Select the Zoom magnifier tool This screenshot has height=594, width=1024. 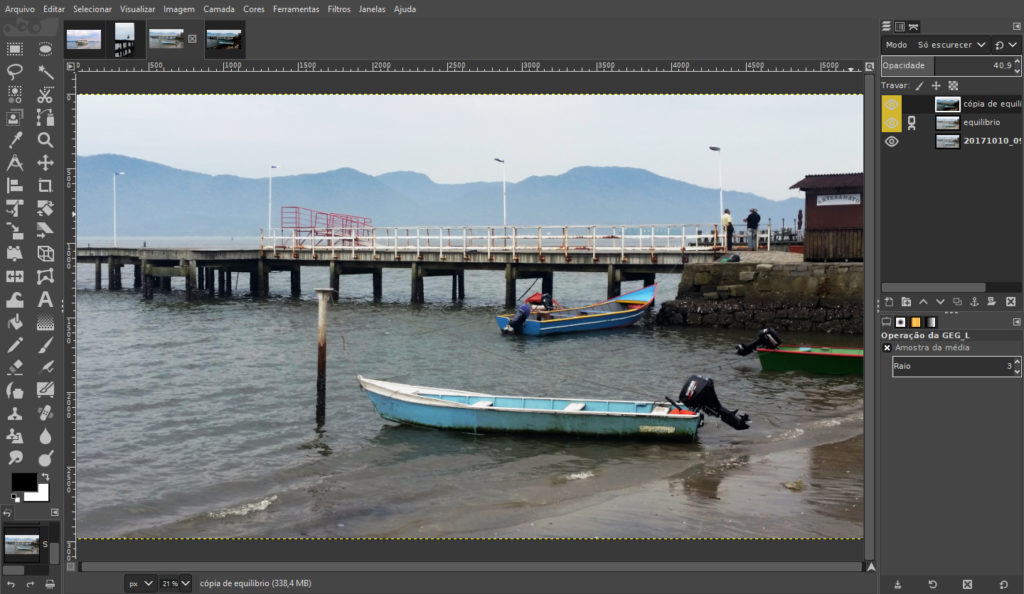[45, 140]
